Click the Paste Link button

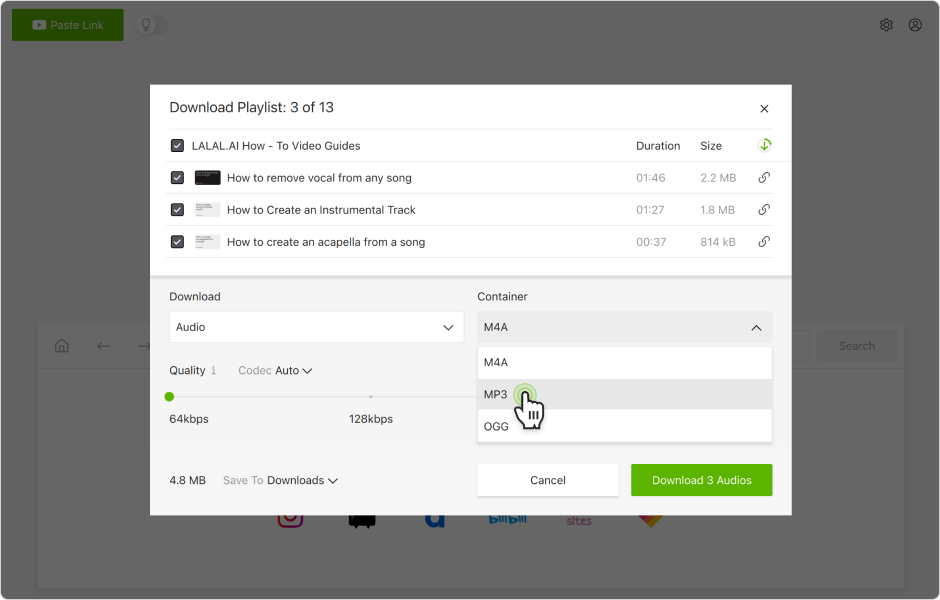click(x=68, y=25)
